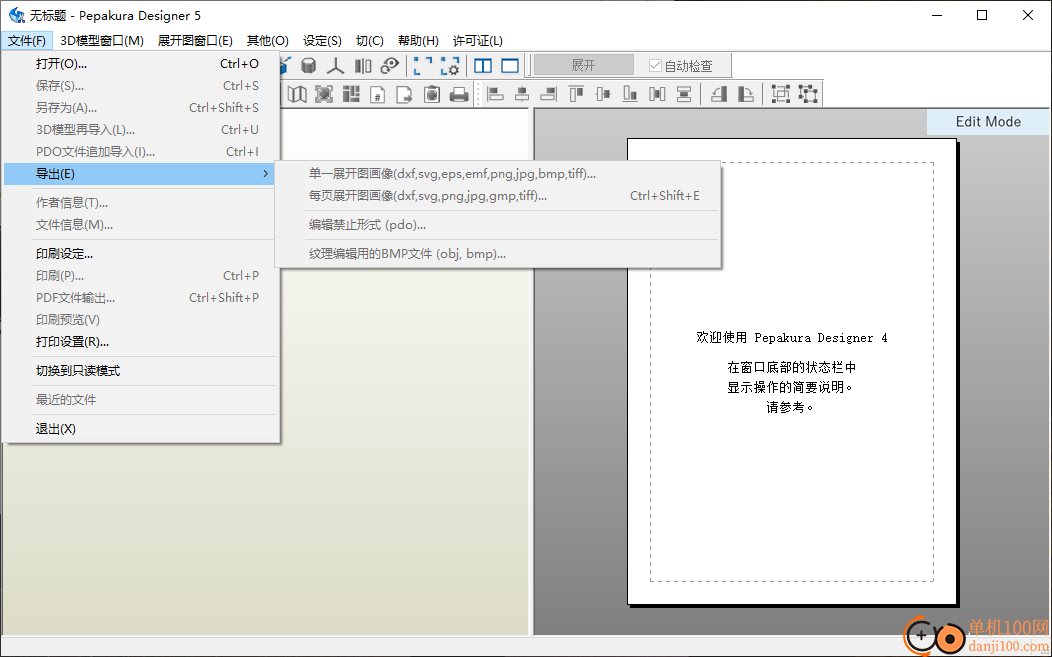Screen dimensions: 1052x657
Task: Click 文件信息(M)... menu entry
Action: tap(140, 225)
